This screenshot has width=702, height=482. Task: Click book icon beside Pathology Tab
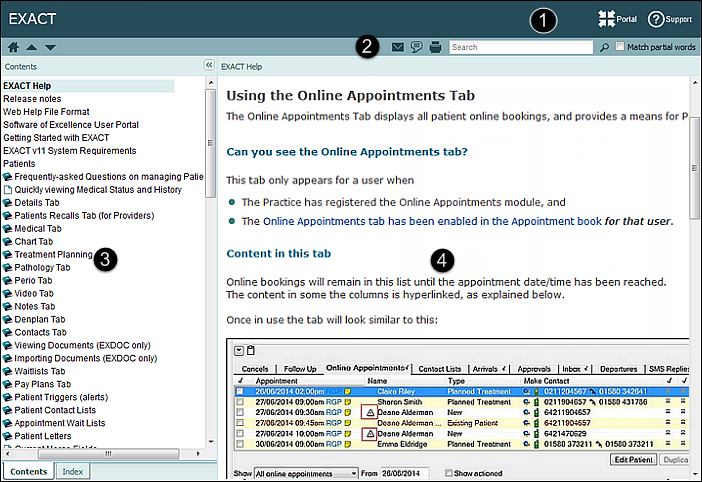coord(8,268)
